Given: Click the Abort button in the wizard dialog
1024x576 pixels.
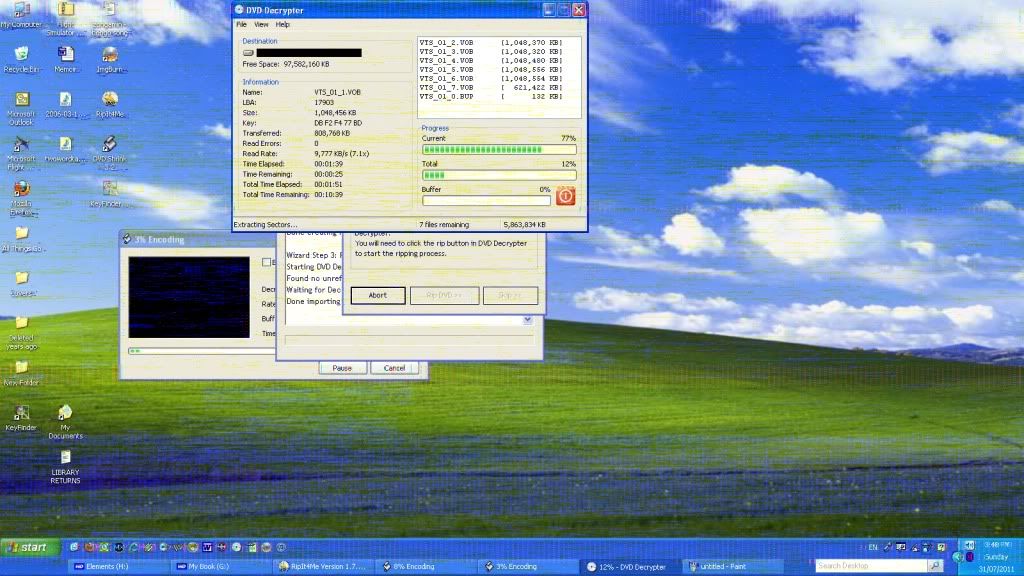Looking at the screenshot, I should [x=377, y=295].
